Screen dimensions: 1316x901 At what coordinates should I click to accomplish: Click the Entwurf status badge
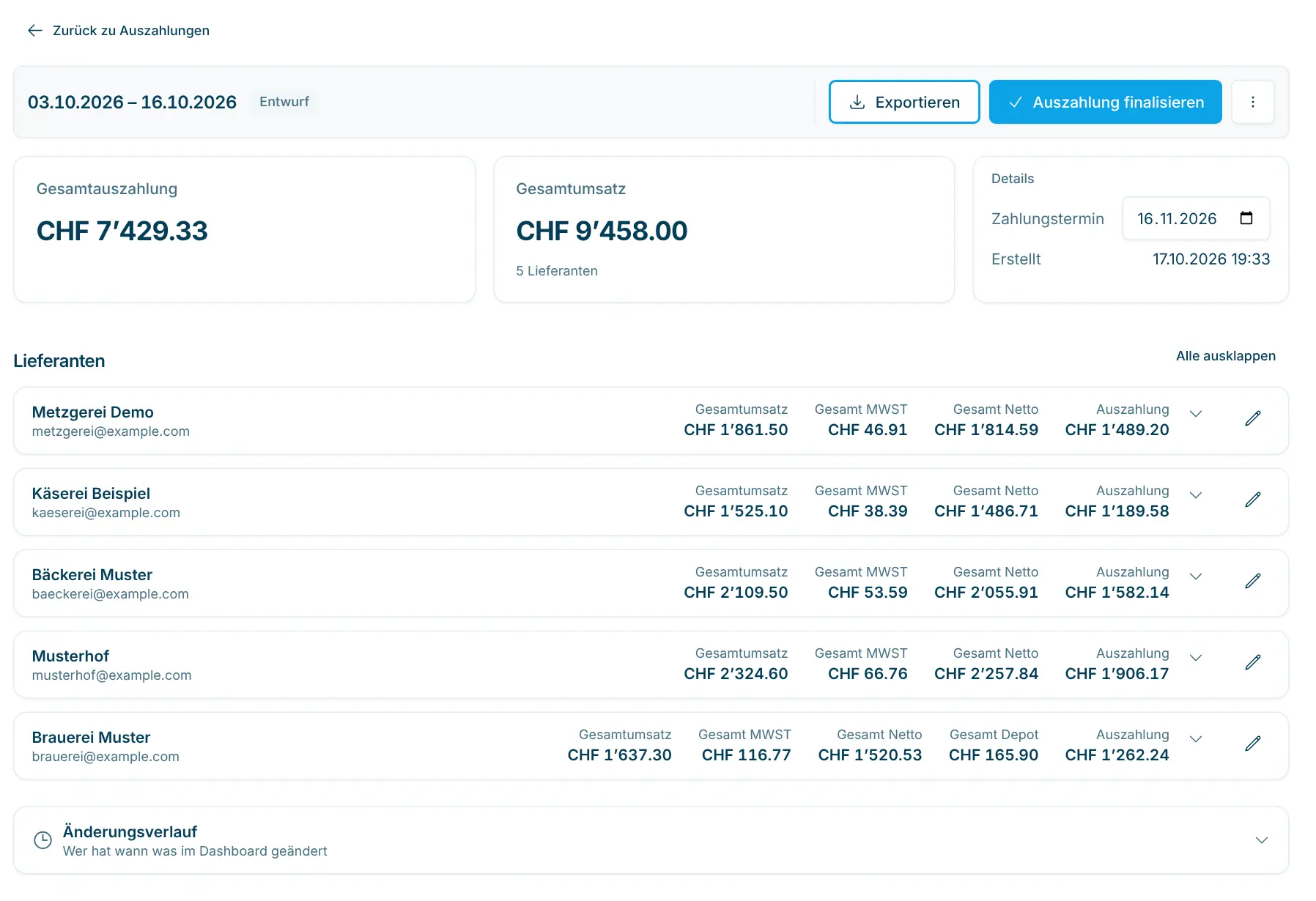(x=284, y=102)
